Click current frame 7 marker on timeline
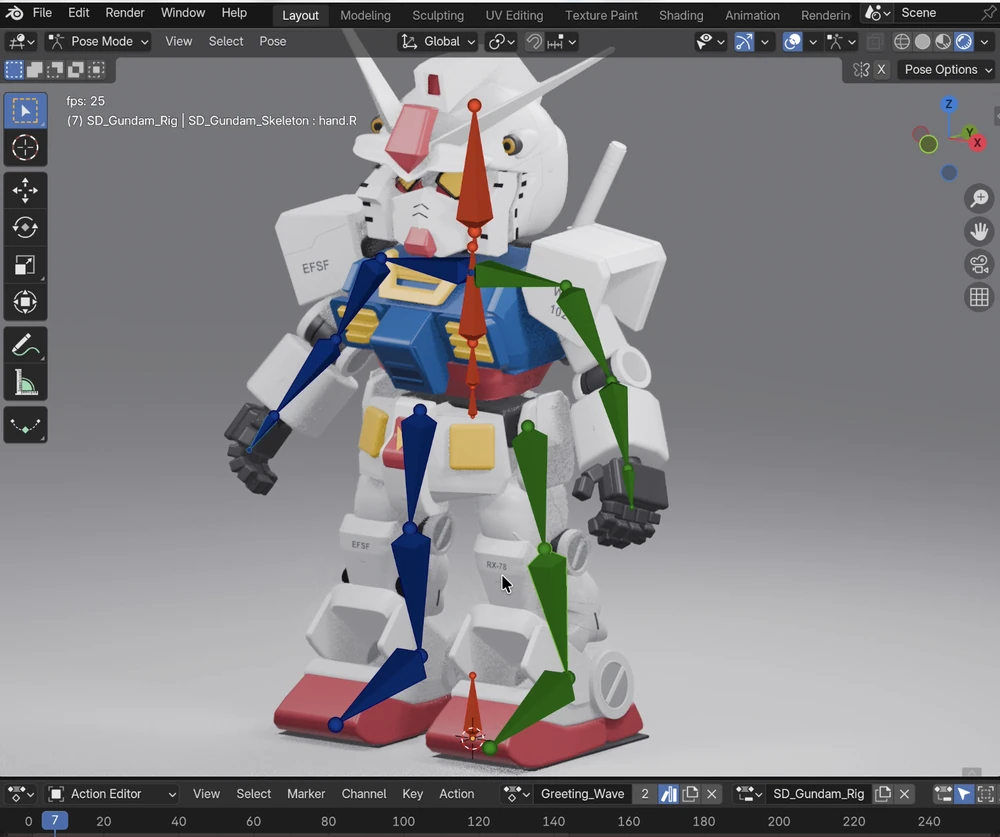Viewport: 1000px width, 837px height. tap(55, 821)
